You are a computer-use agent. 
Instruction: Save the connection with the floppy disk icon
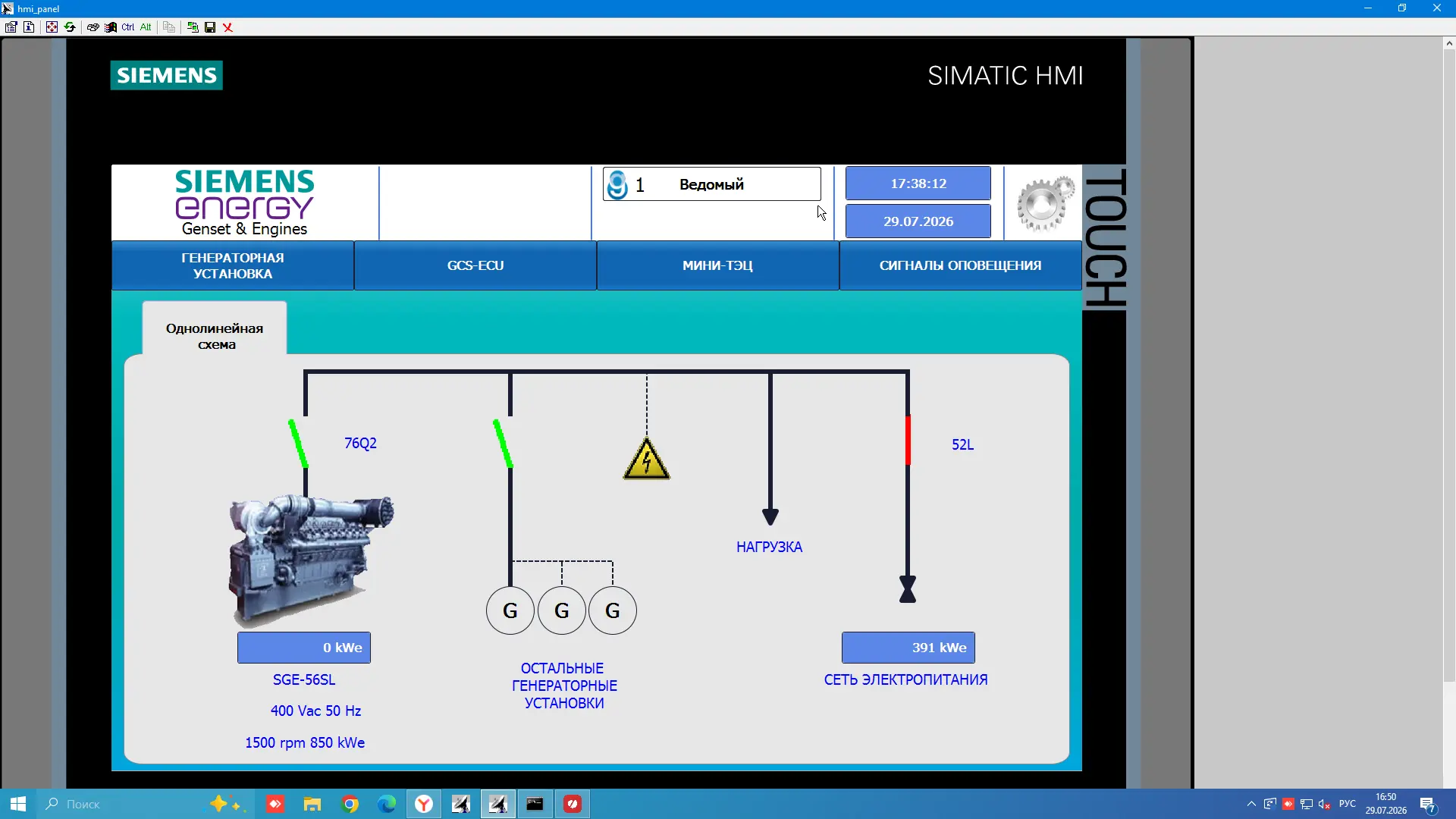pyautogui.click(x=210, y=27)
